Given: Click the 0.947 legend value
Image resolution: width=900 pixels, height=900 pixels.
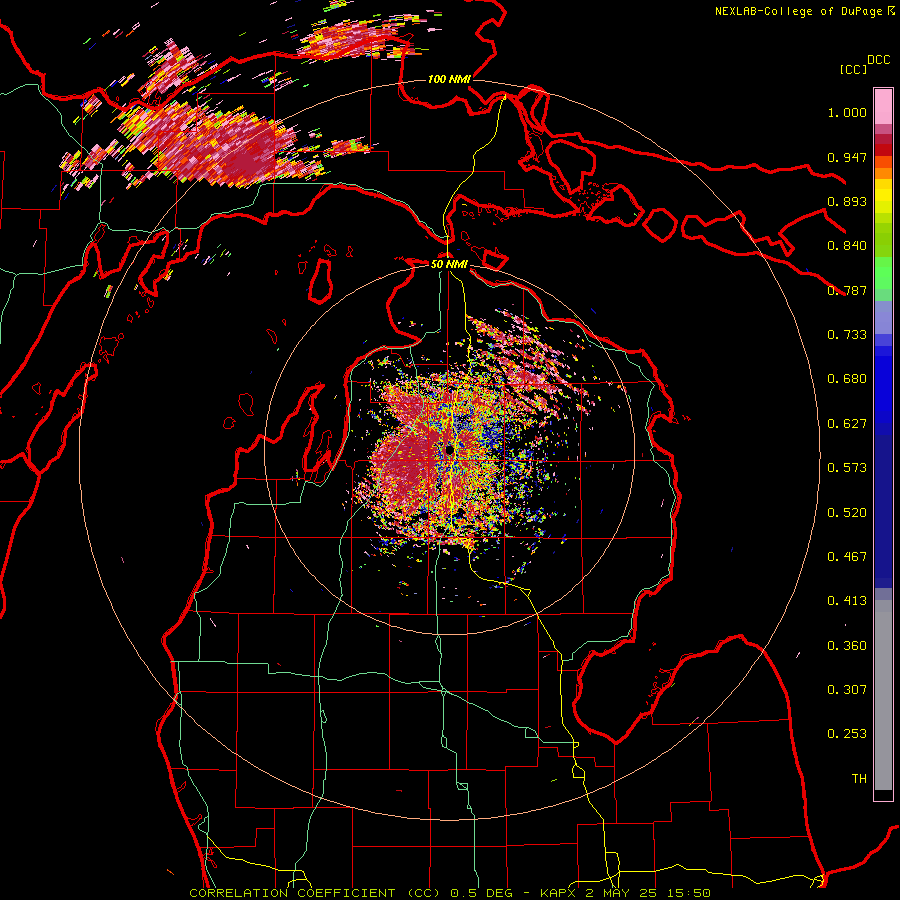Looking at the screenshot, I should [847, 157].
